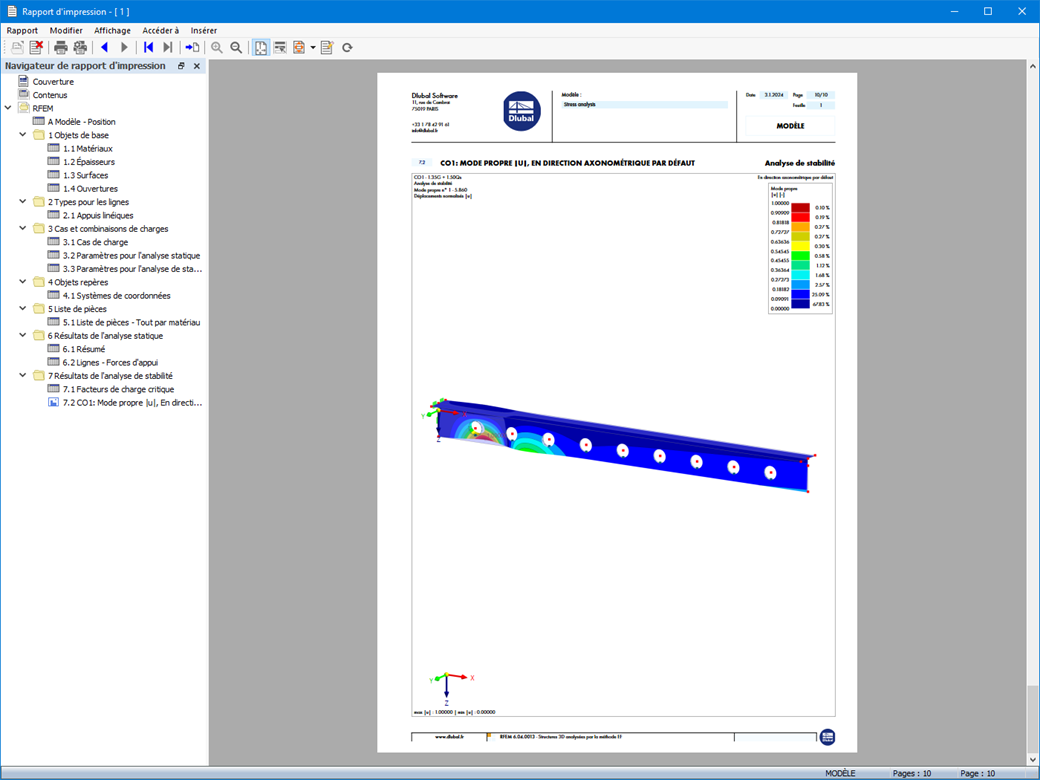Click the Page : 10 status bar field
Screen dimensions: 1040x780
coord(978,773)
